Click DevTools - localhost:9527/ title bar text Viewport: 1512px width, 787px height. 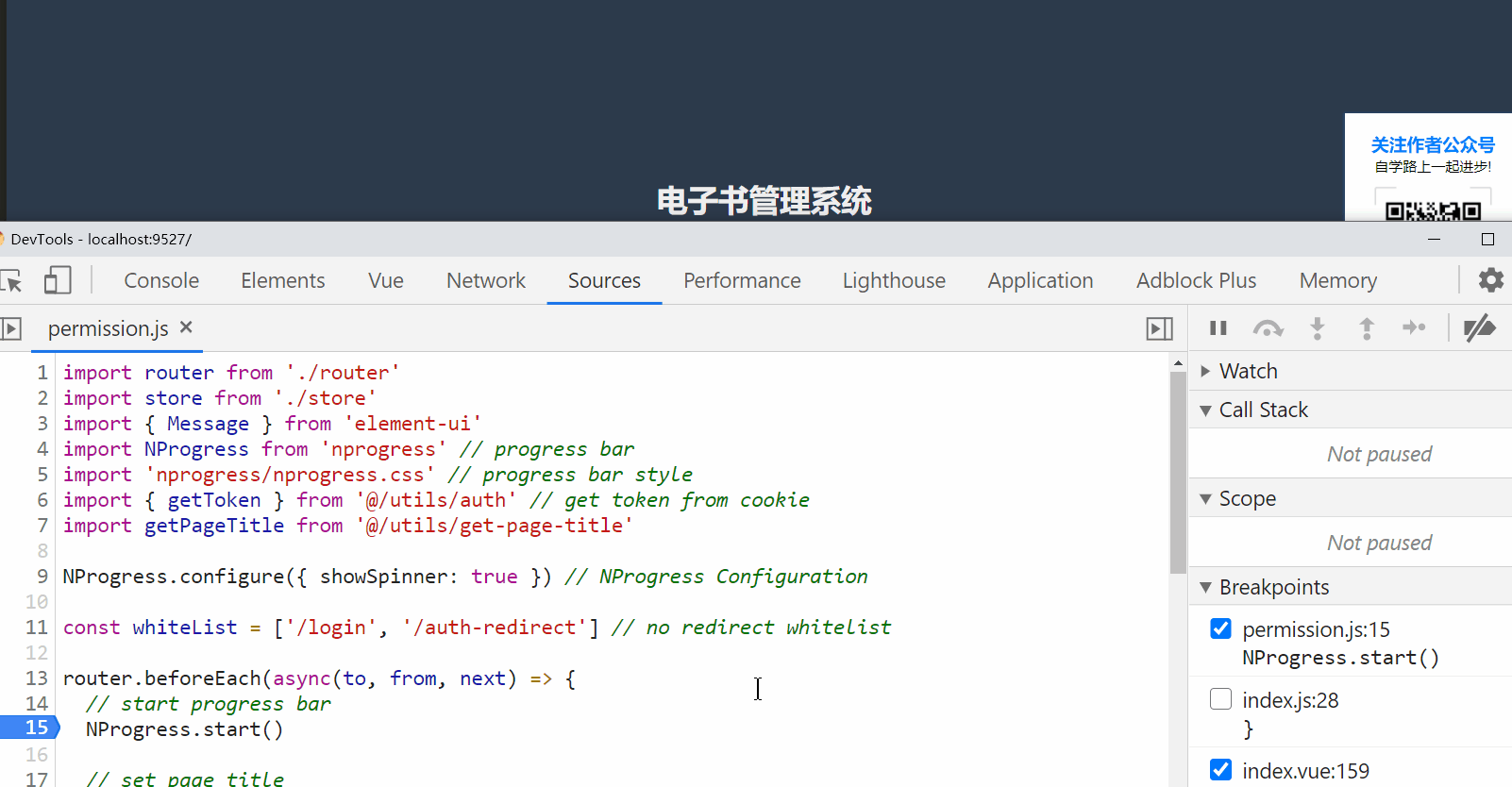(x=101, y=240)
